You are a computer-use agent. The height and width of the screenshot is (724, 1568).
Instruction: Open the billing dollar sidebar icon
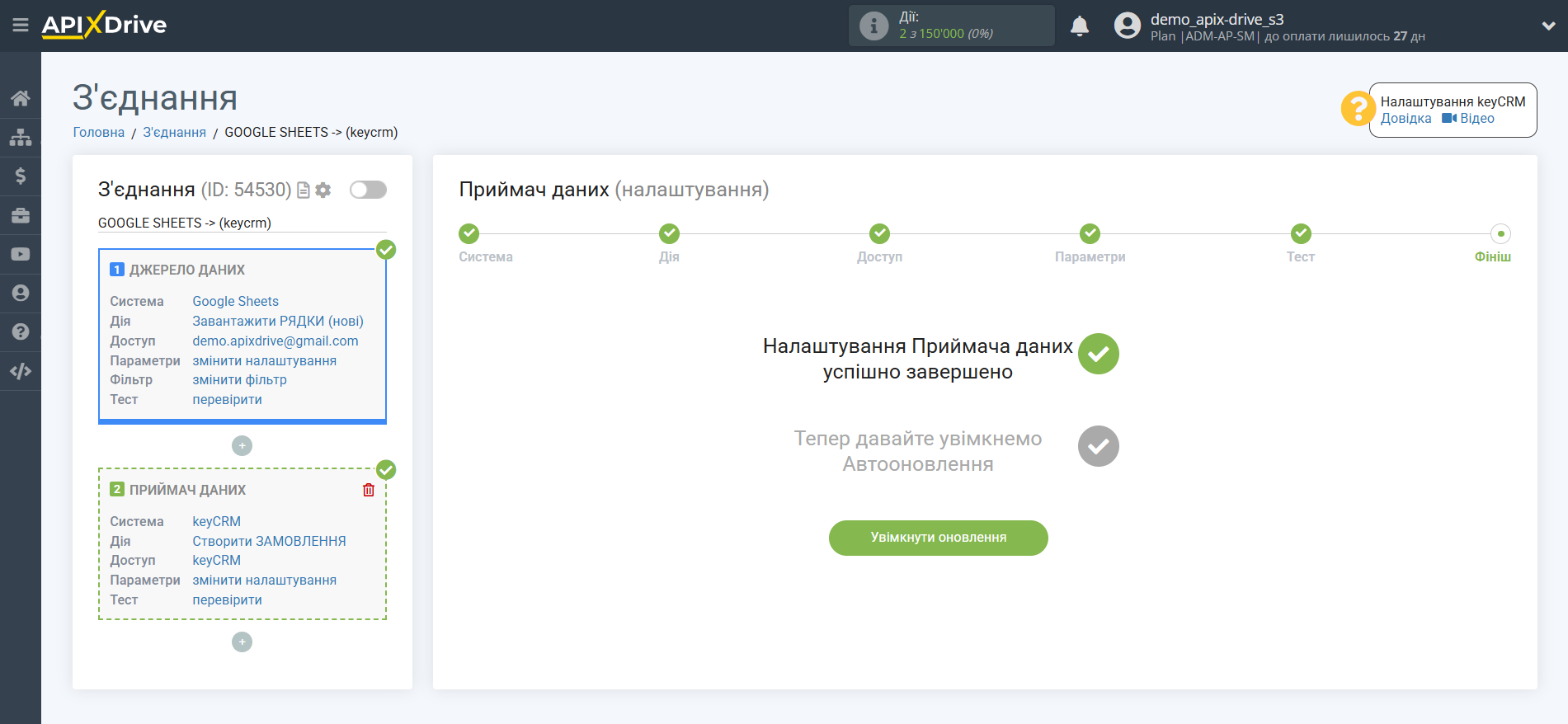tap(21, 176)
